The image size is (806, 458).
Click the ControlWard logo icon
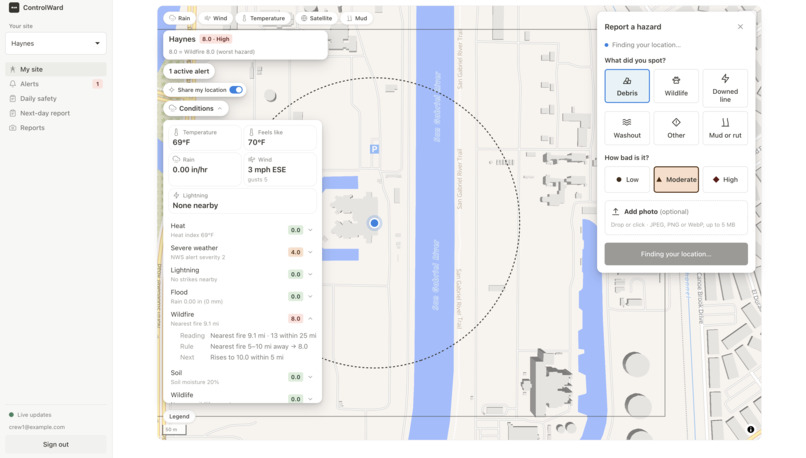click(x=14, y=8)
